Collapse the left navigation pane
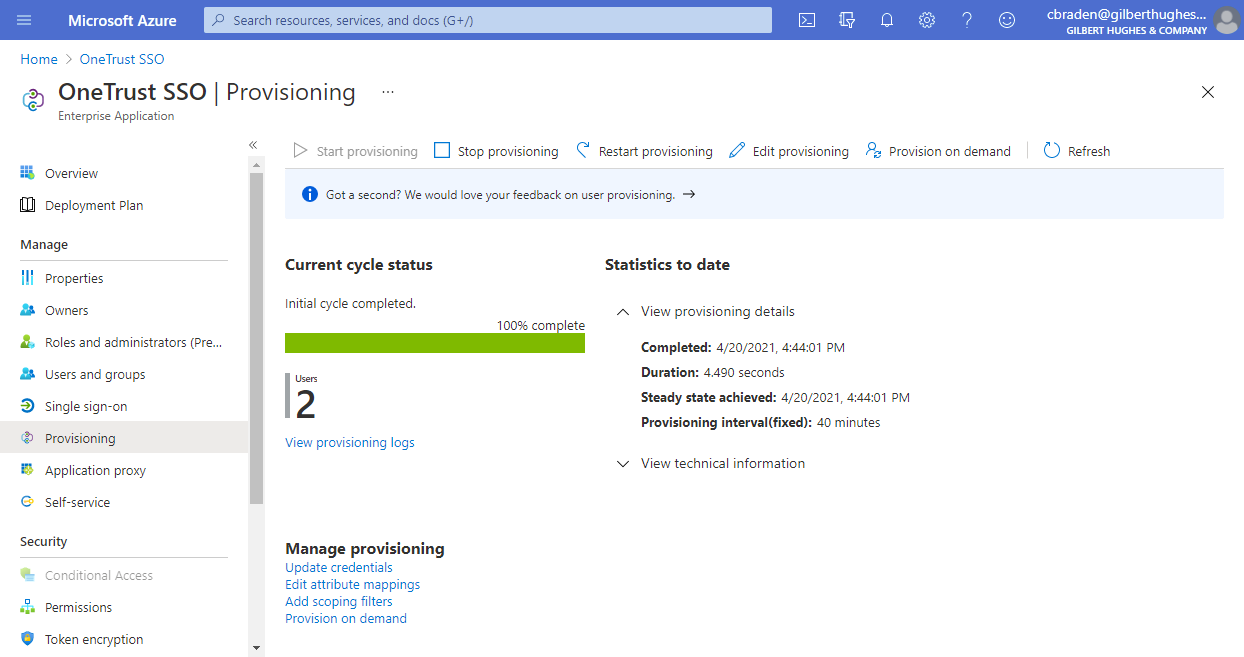Screen dimensions: 1244x657 [253, 144]
